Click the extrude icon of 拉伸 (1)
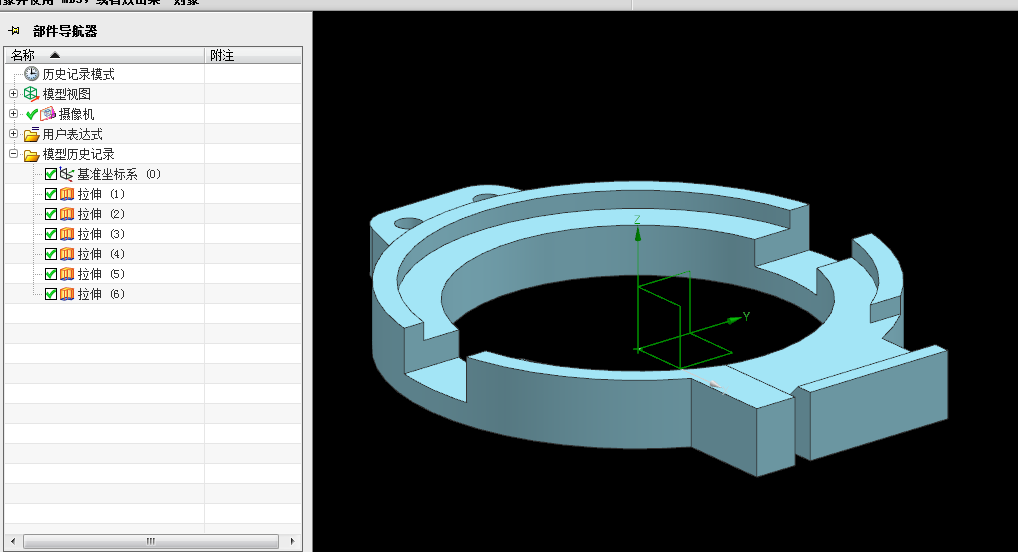Image resolution: width=1018 pixels, height=552 pixels. pos(67,194)
